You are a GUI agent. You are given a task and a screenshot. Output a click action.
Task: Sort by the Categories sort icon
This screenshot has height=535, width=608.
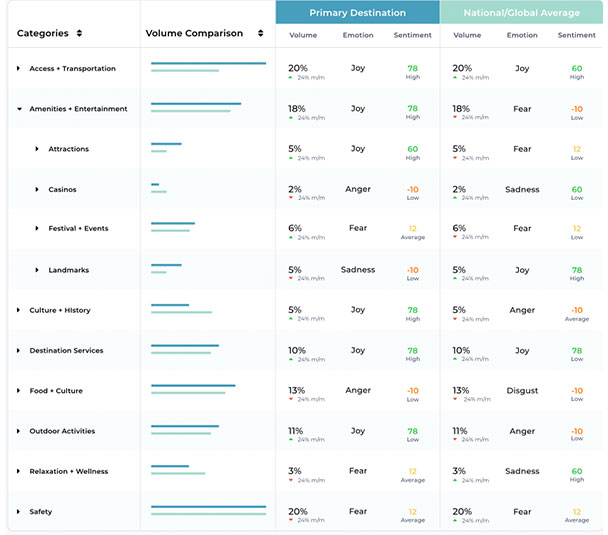click(x=79, y=33)
